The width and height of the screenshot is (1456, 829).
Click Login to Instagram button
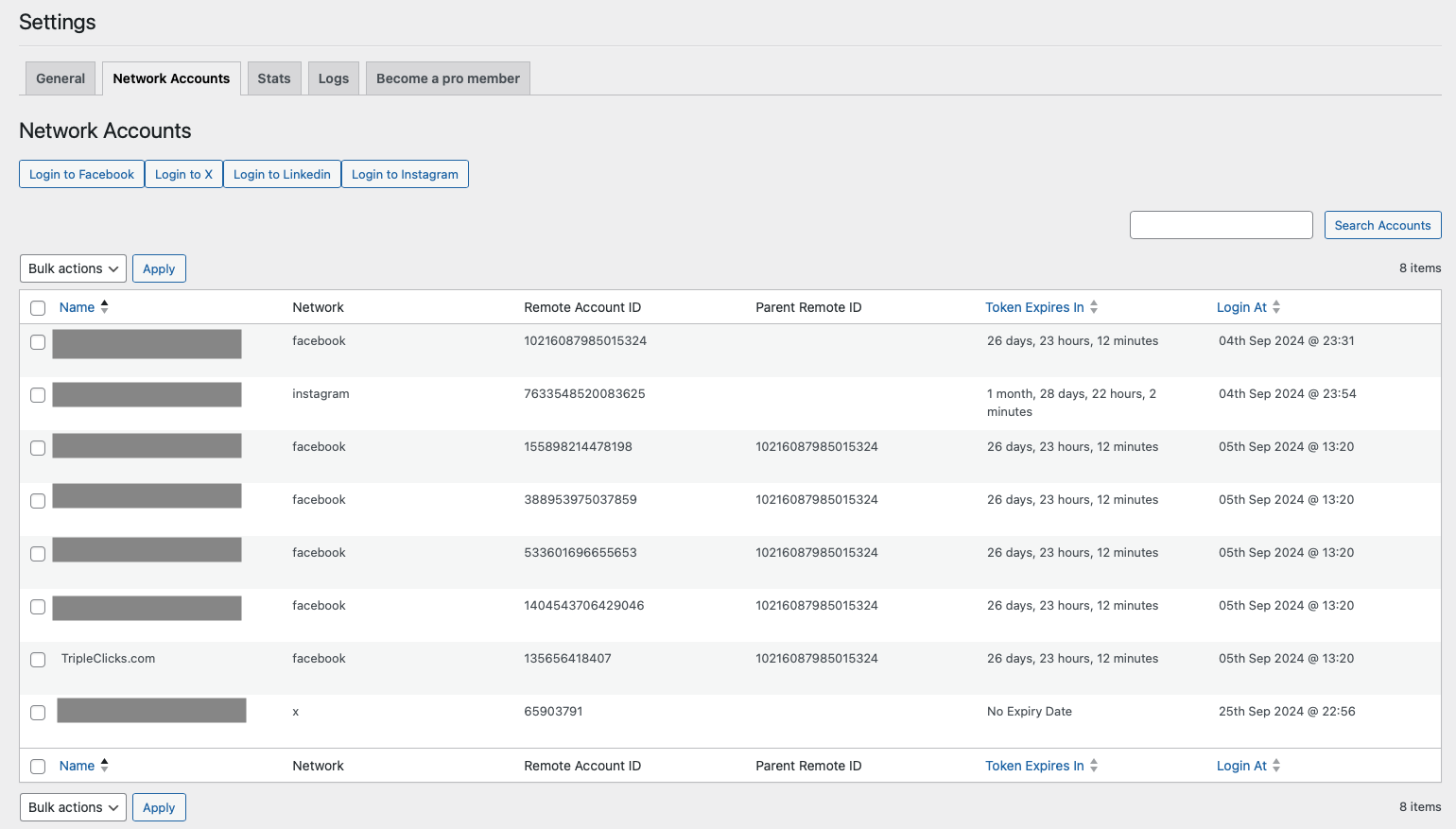(405, 174)
